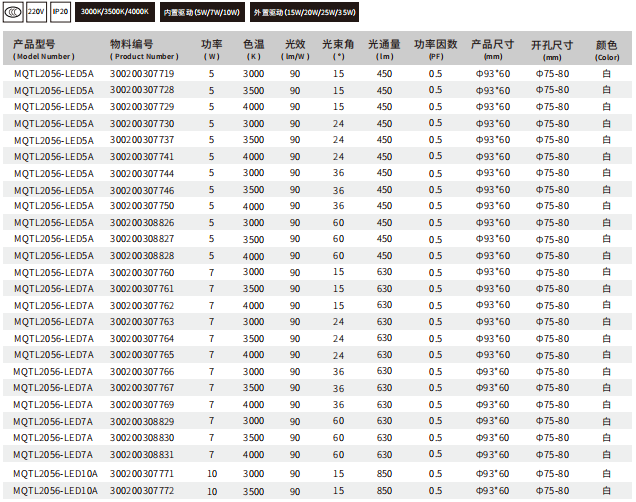Click luminous flux 630 in row 300200307769
This screenshot has height=502, width=636.
pyautogui.click(x=384, y=405)
